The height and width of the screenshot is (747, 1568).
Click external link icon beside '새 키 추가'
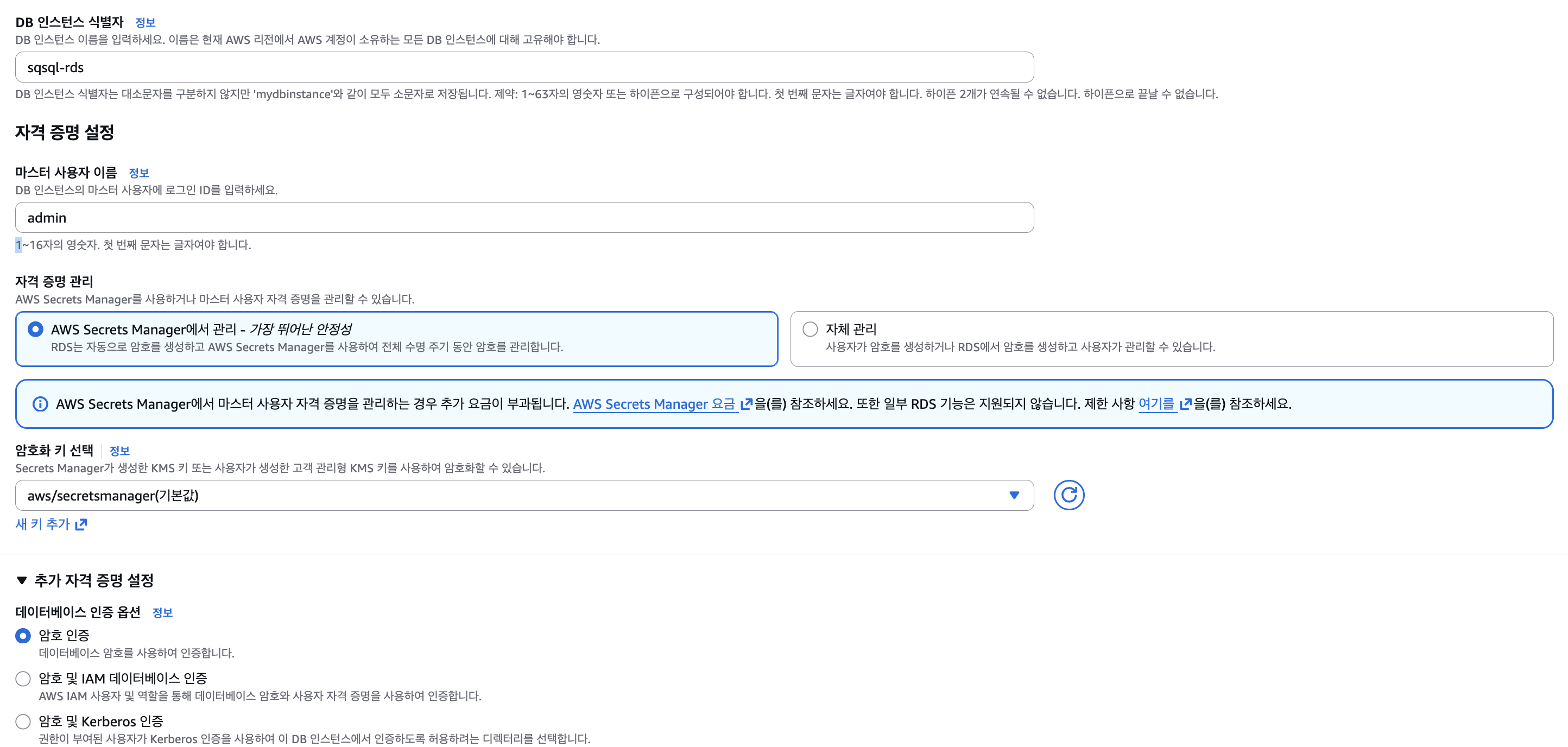tap(81, 524)
